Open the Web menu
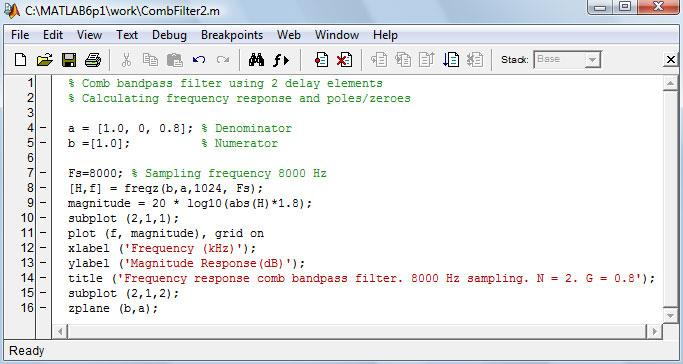Image resolution: width=683 pixels, height=364 pixels. tap(289, 35)
